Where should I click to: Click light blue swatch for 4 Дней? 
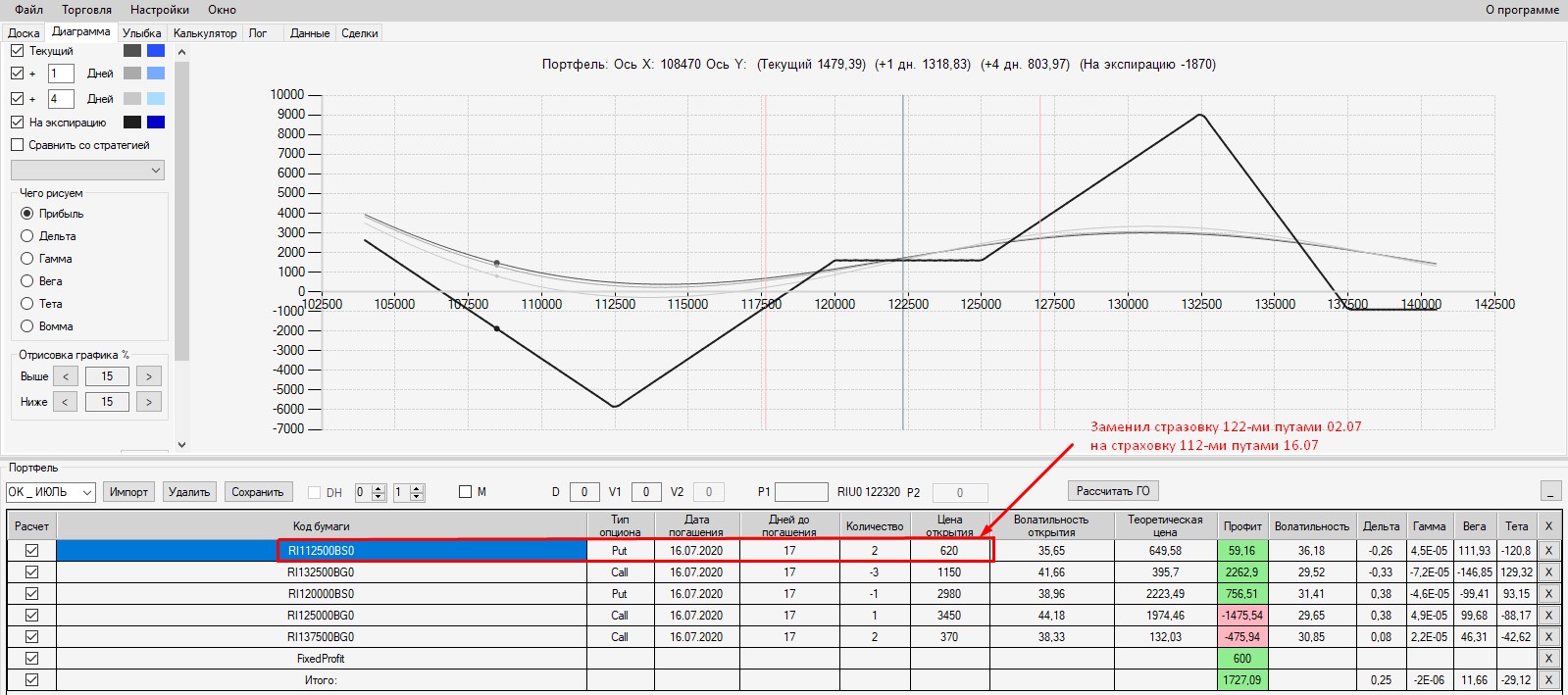(x=156, y=99)
